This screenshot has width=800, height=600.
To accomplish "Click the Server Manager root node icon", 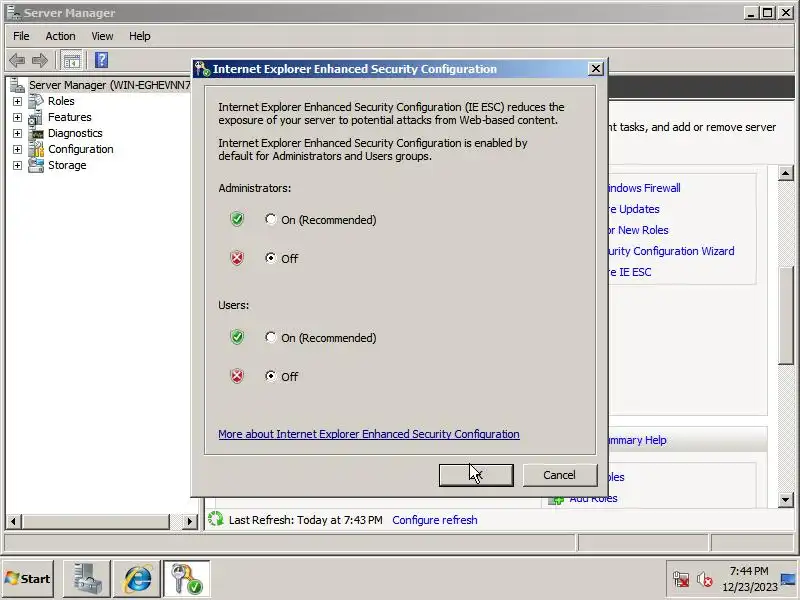I will [17, 85].
